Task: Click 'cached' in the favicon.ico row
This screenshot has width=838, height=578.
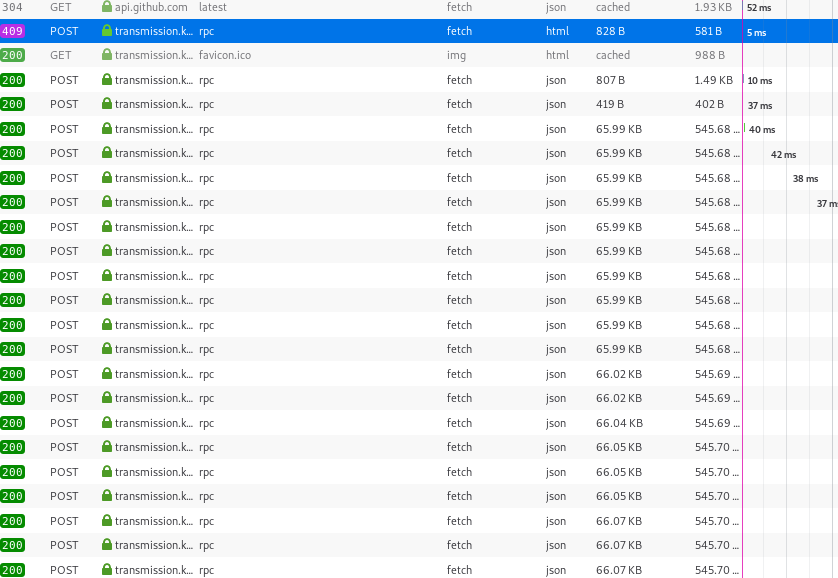Action: pos(613,55)
